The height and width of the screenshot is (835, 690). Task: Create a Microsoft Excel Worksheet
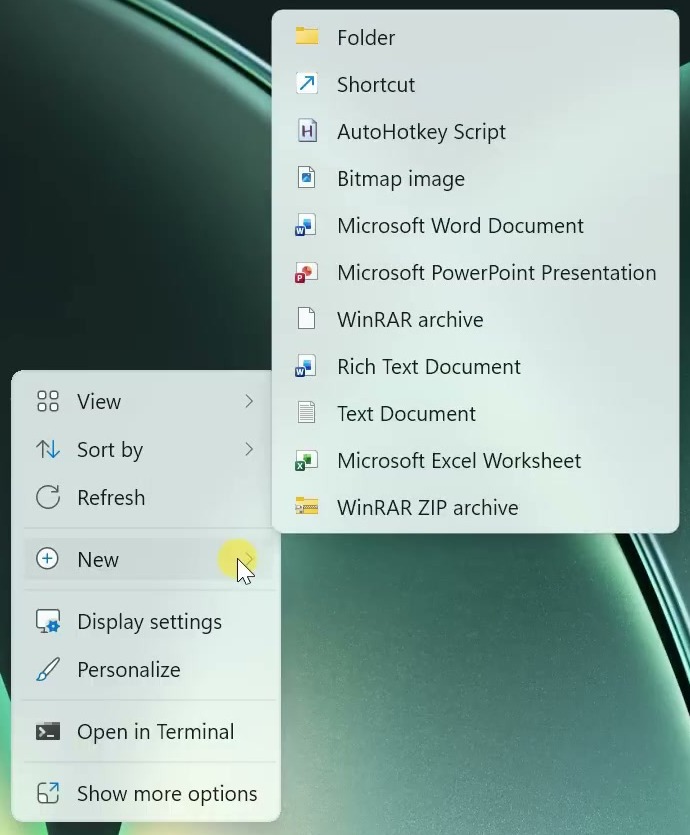pos(475,460)
